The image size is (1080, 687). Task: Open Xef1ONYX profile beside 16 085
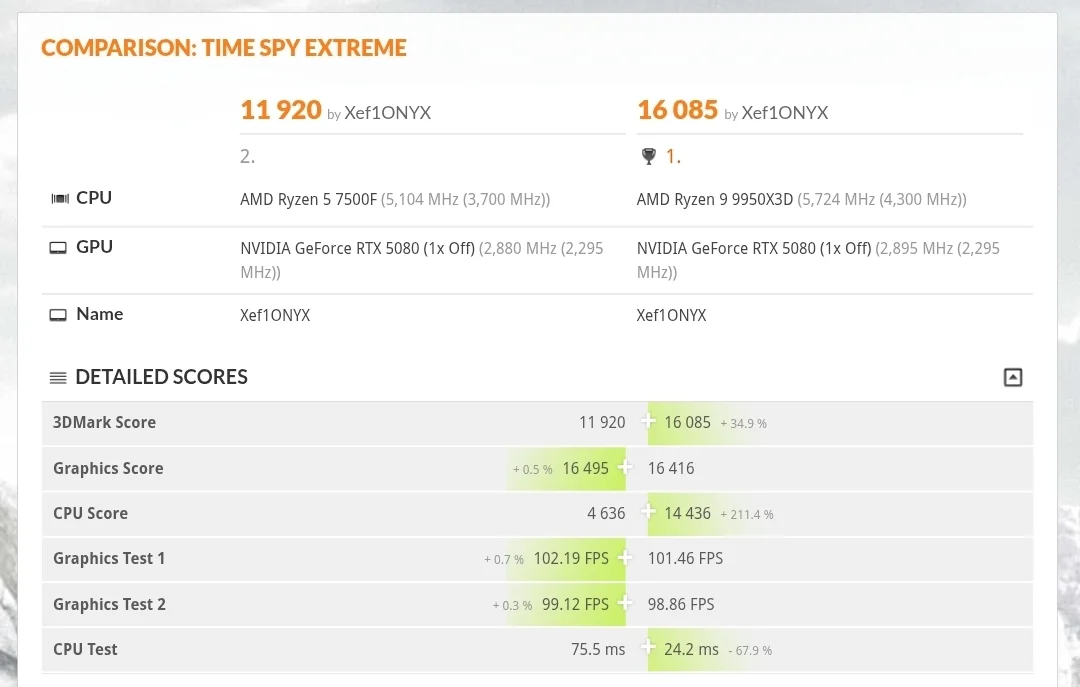pos(785,112)
